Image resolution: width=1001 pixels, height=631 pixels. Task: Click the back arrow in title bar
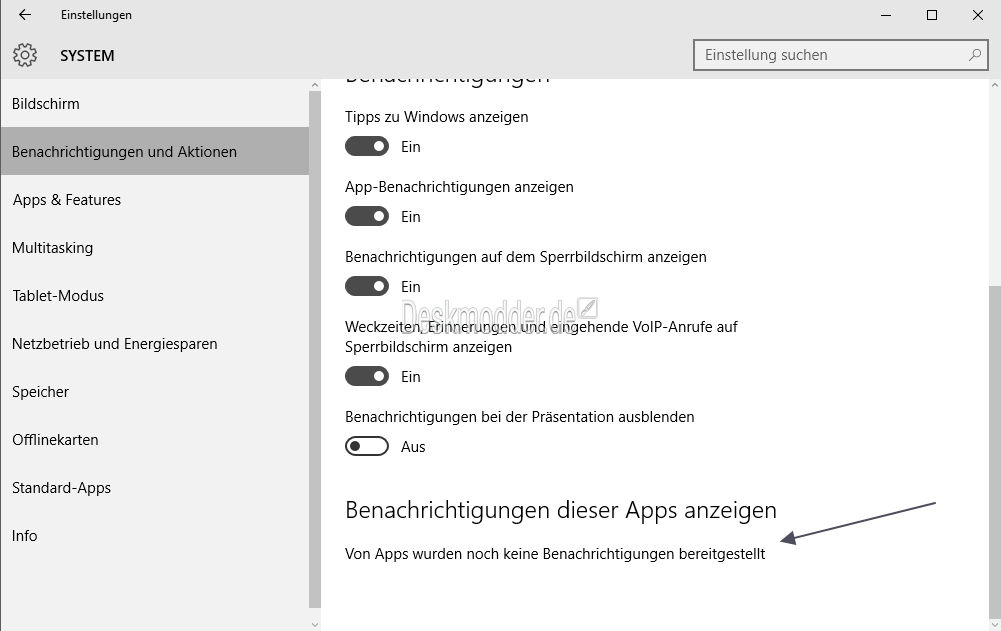(x=25, y=15)
